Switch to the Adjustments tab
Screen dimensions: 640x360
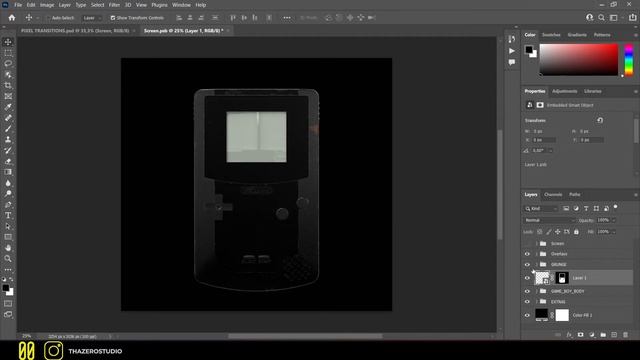(565, 91)
